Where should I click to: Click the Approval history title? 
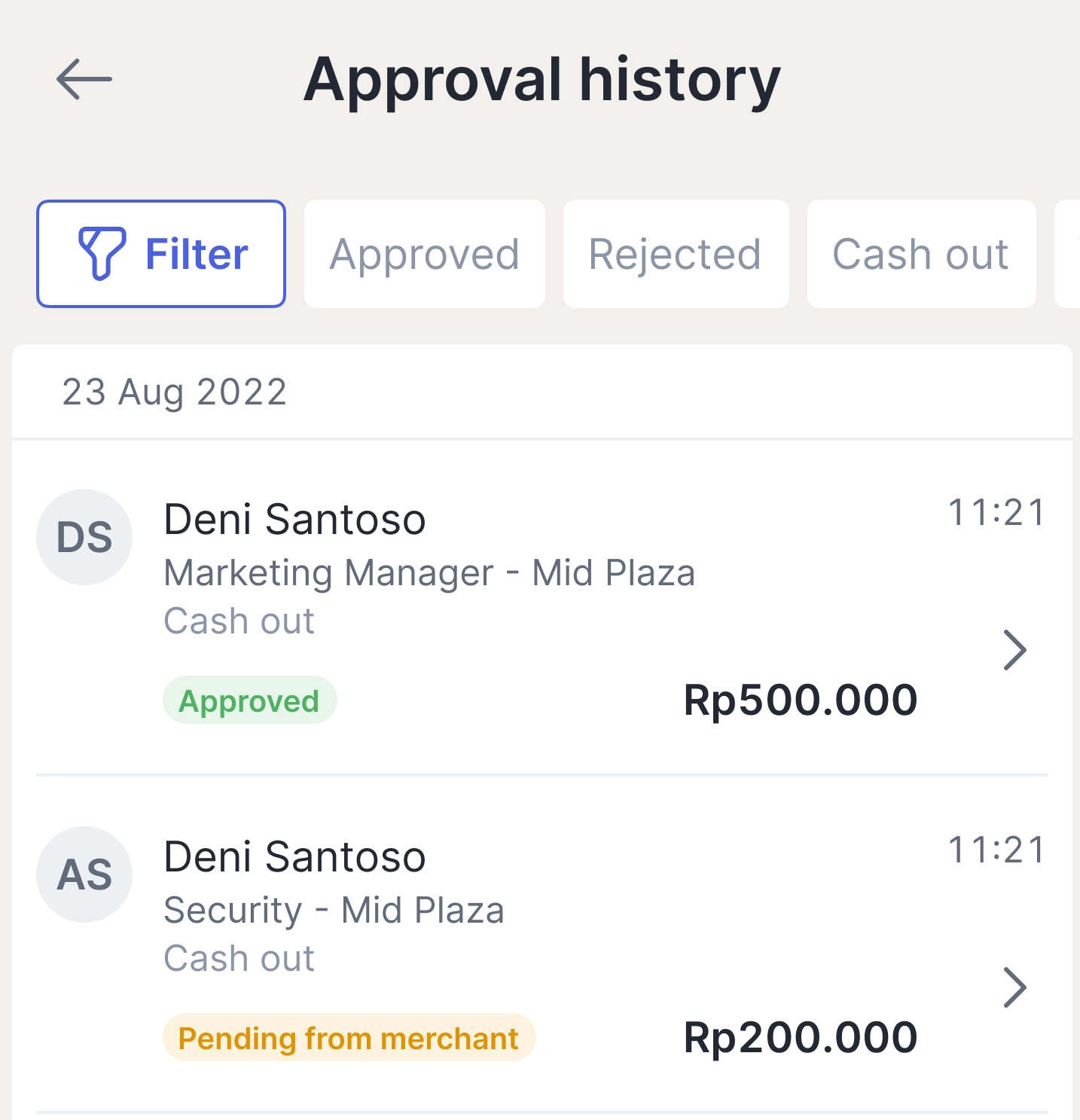(542, 80)
